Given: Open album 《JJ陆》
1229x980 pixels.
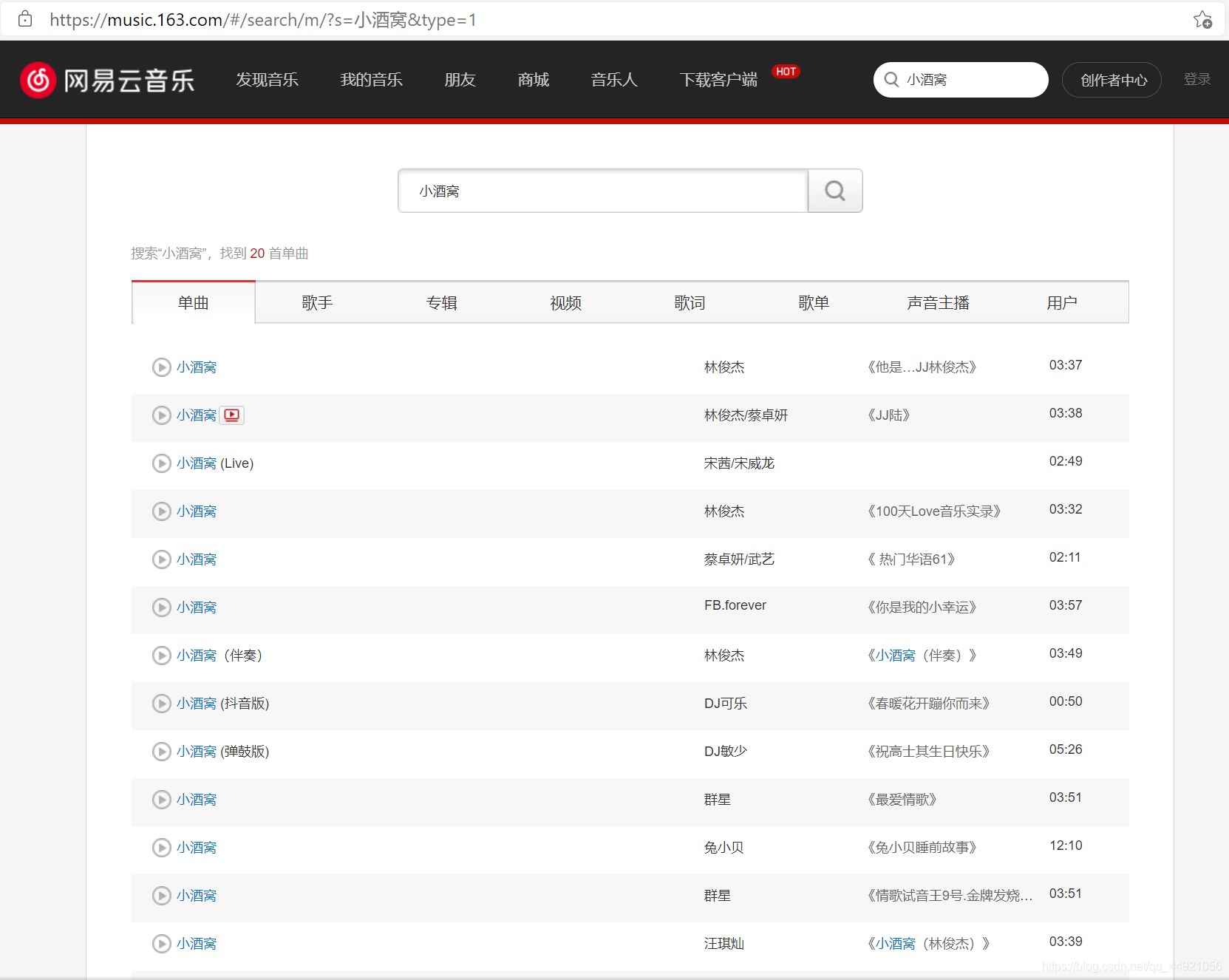Looking at the screenshot, I should (x=888, y=415).
